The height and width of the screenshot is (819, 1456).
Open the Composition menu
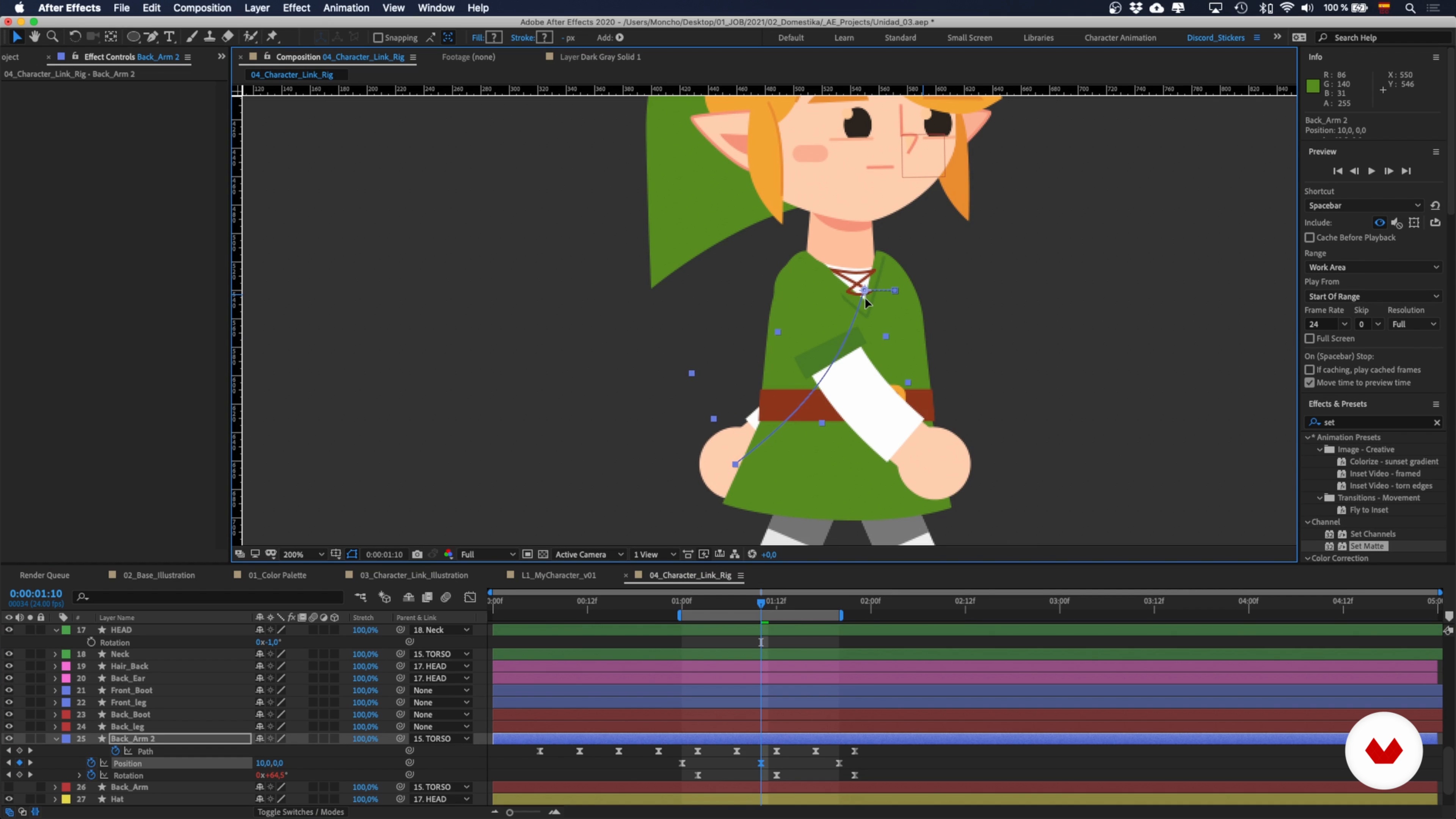pyautogui.click(x=202, y=8)
